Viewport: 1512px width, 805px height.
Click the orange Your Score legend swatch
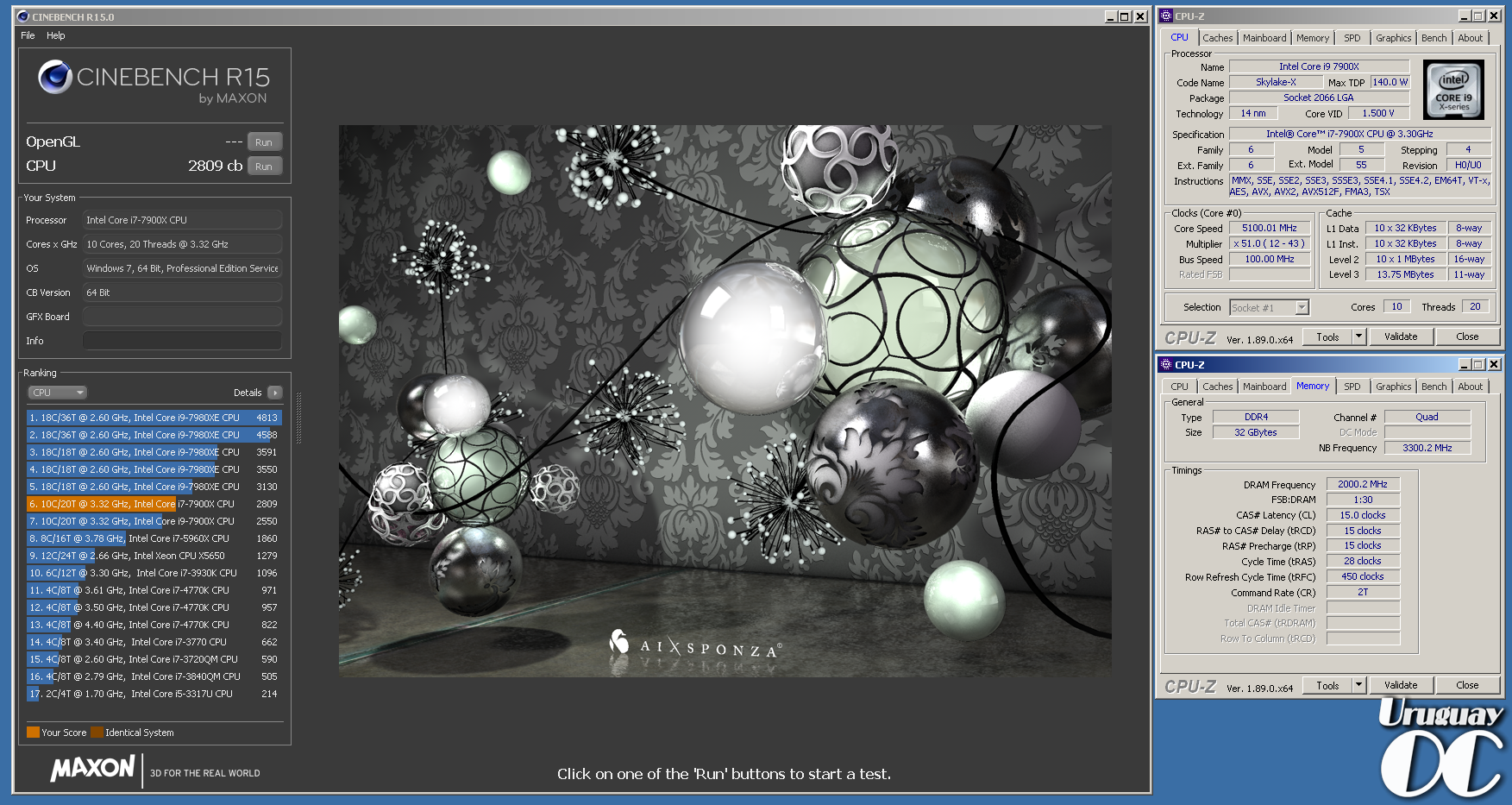pyautogui.click(x=33, y=733)
